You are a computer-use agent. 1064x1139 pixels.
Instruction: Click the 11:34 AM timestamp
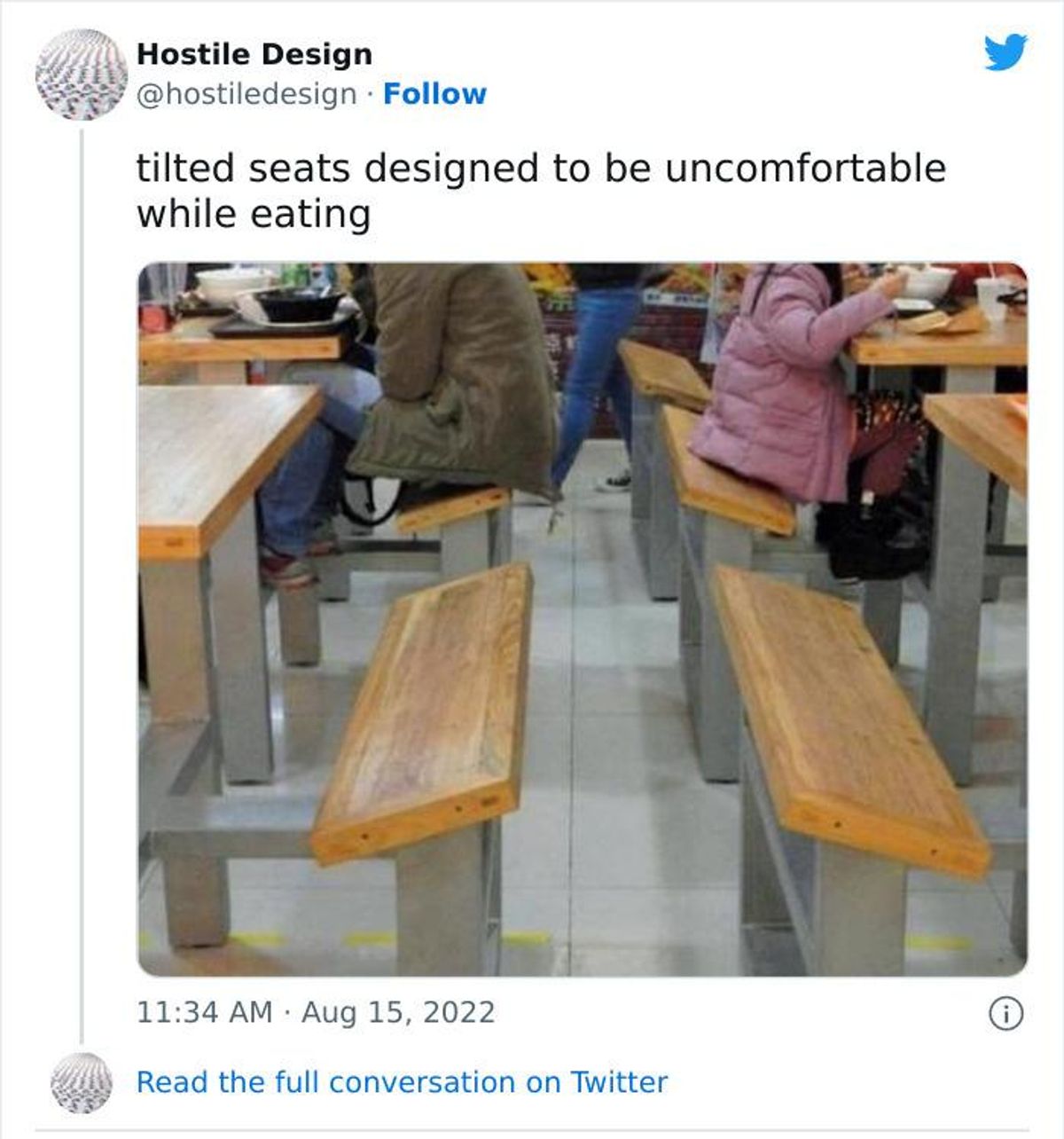click(x=205, y=1012)
